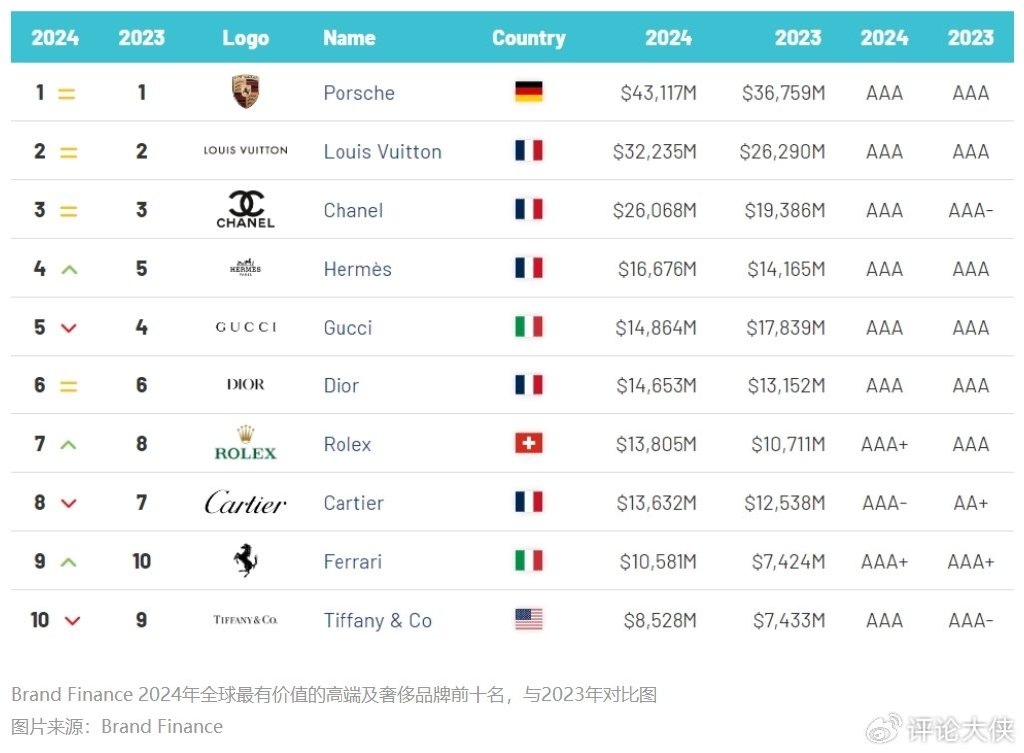Click the Italian flag beside Gucci
Image resolution: width=1024 pixels, height=753 pixels.
[x=528, y=327]
